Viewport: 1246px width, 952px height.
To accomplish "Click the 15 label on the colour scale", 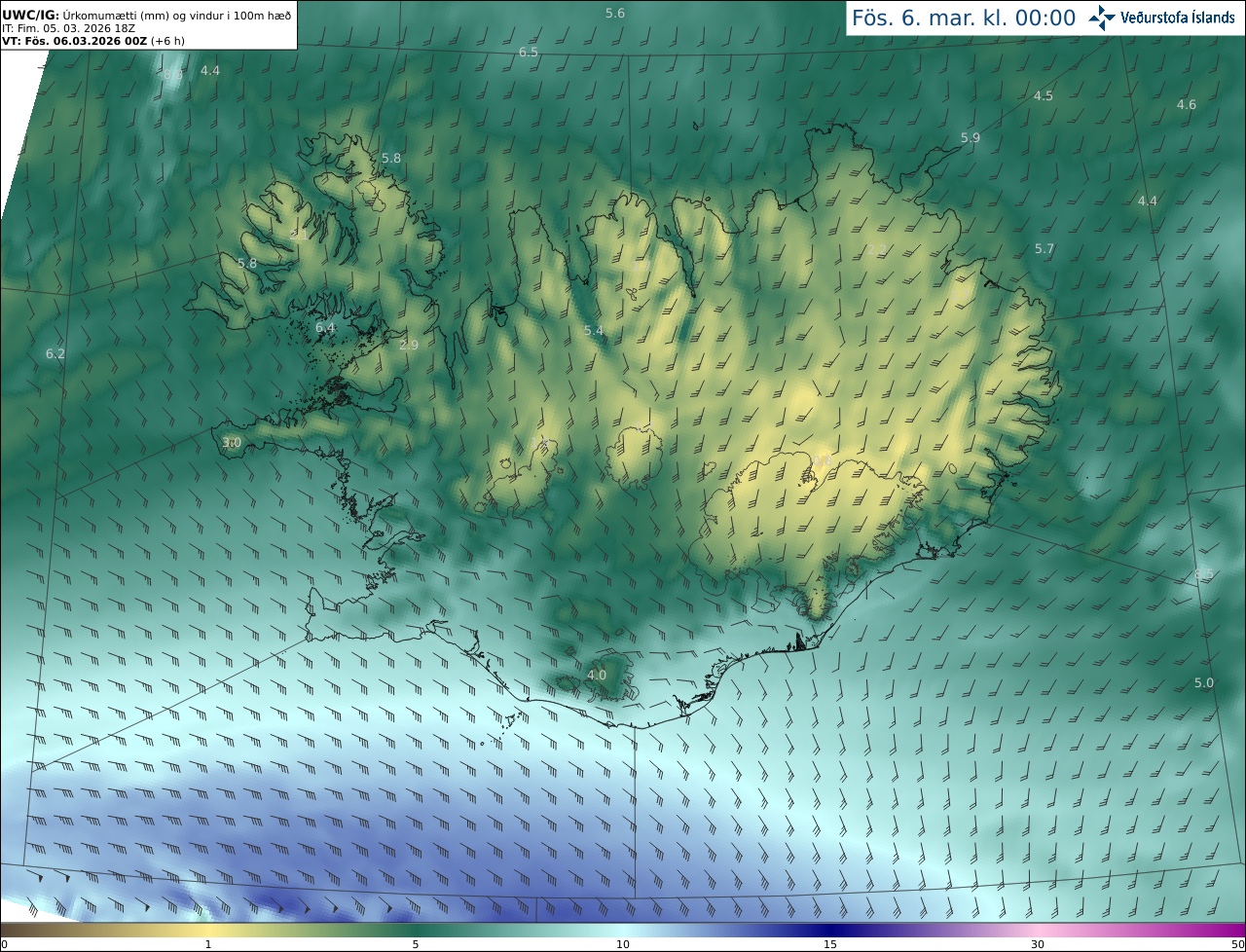I will pos(830,944).
